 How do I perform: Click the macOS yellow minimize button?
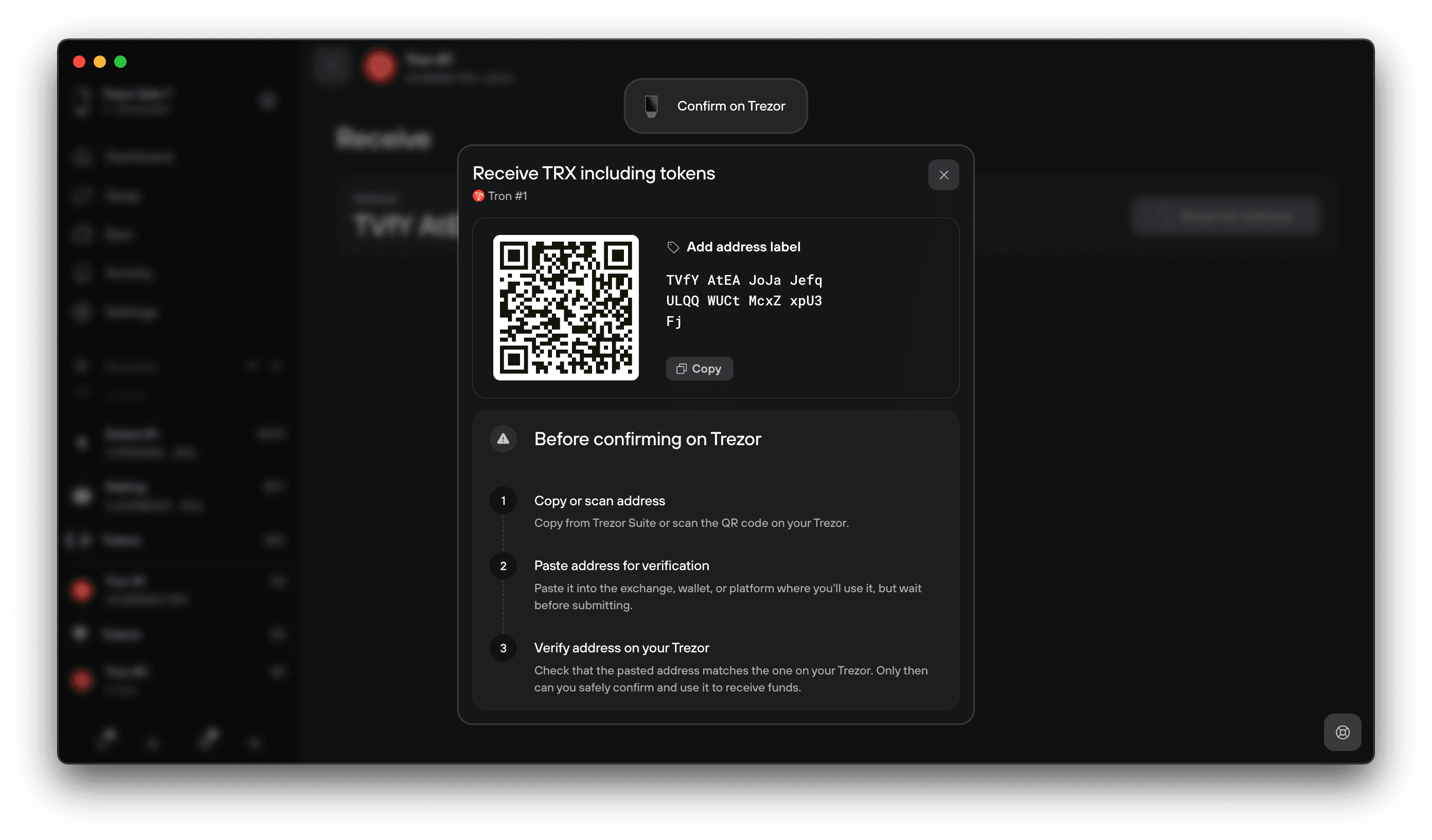click(100, 62)
